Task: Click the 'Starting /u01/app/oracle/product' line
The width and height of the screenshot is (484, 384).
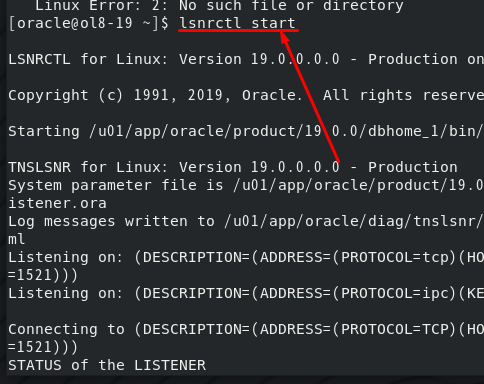Action: [246, 131]
